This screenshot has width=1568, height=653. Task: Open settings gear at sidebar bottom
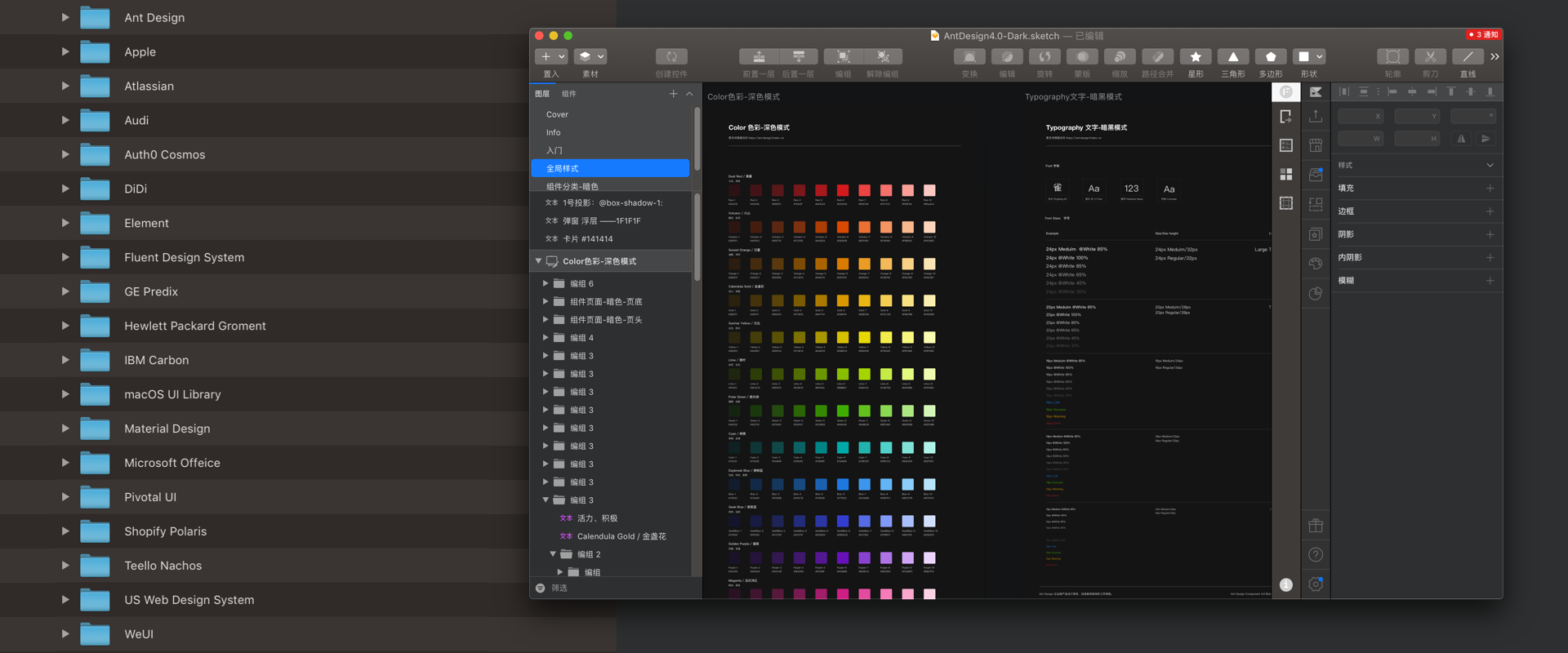point(1316,584)
